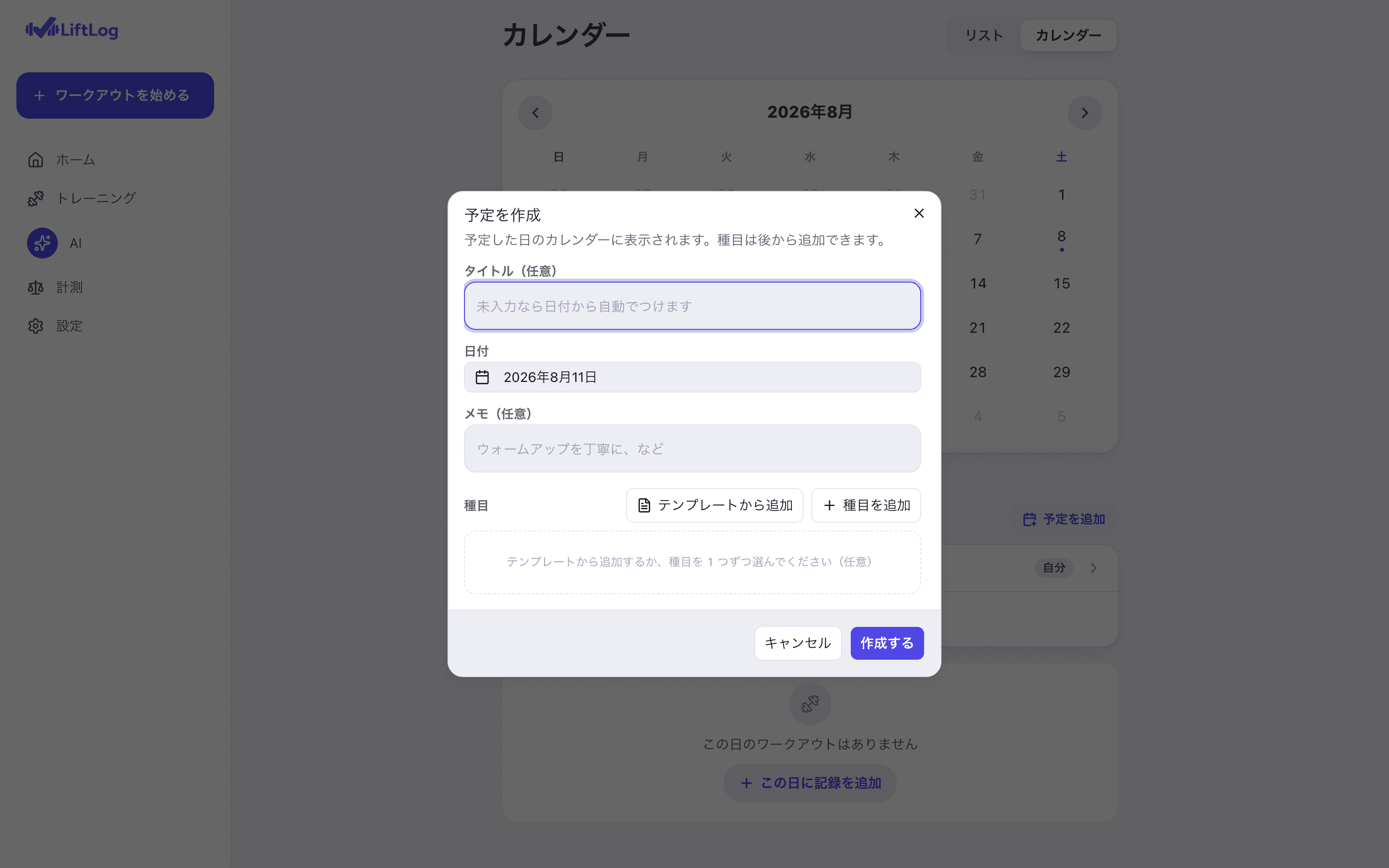
Task: Cancel with the キャンセル button
Action: point(798,643)
